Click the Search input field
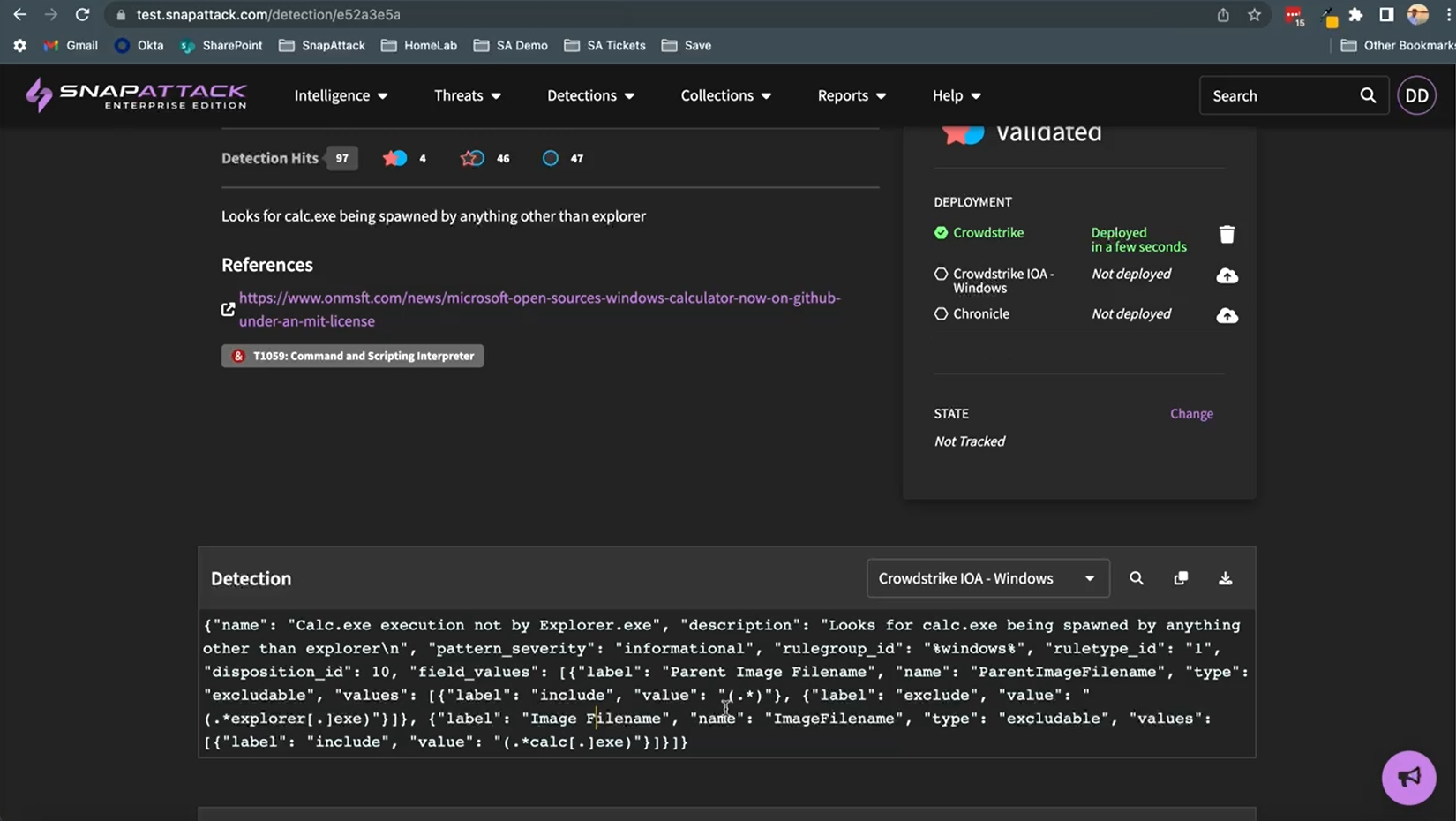This screenshot has height=821, width=1456. pyautogui.click(x=1280, y=95)
